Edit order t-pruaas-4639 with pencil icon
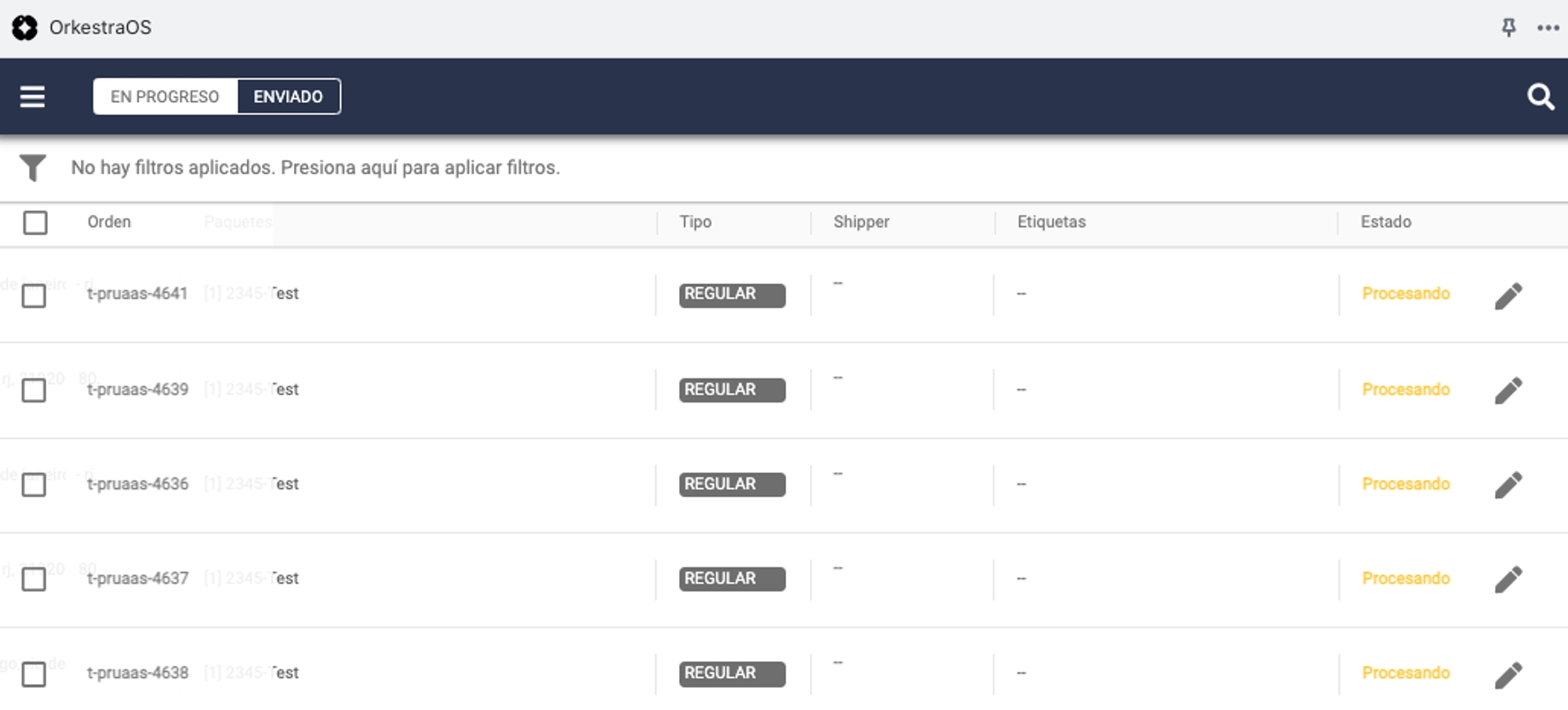This screenshot has height=710, width=1568. [x=1508, y=390]
